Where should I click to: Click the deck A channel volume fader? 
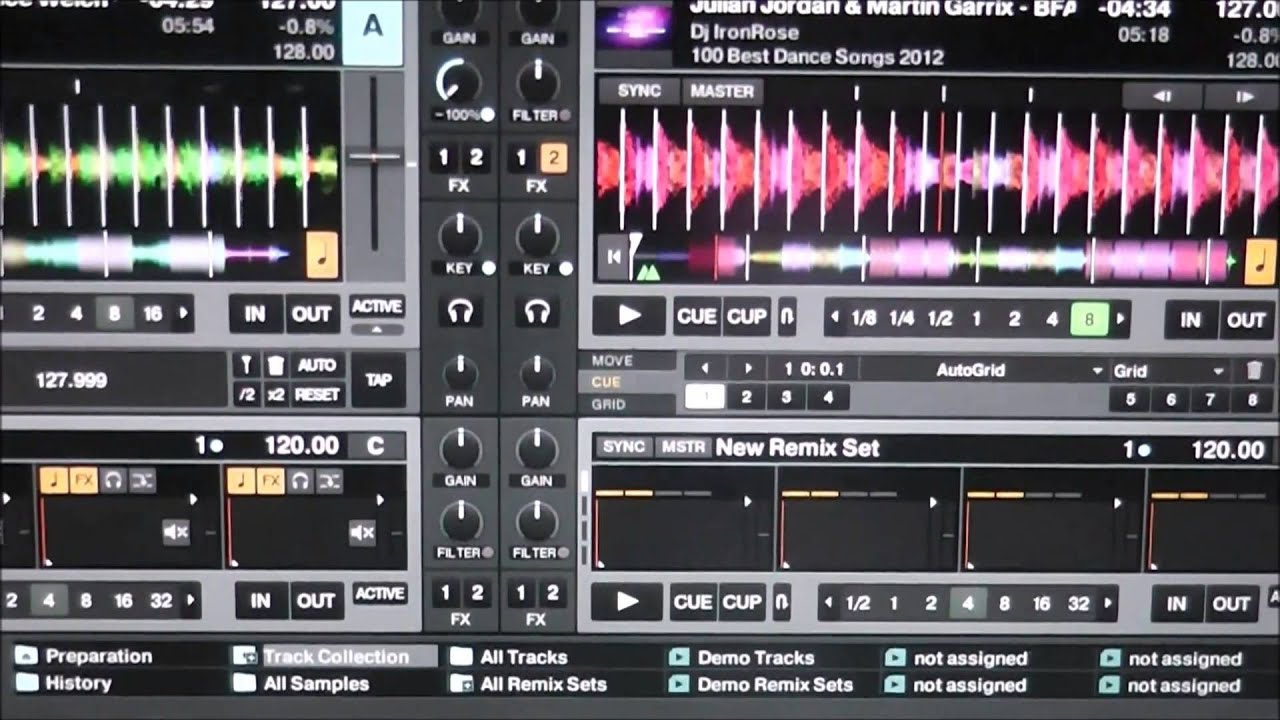click(376, 157)
